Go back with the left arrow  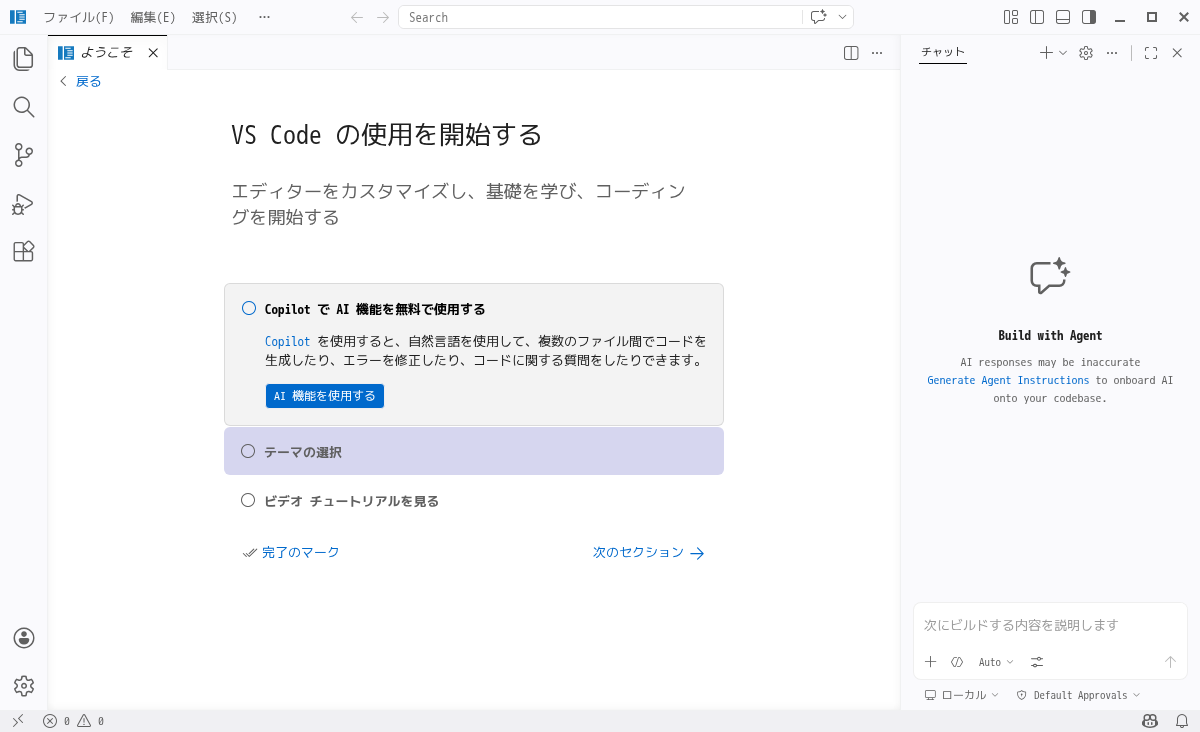357,17
